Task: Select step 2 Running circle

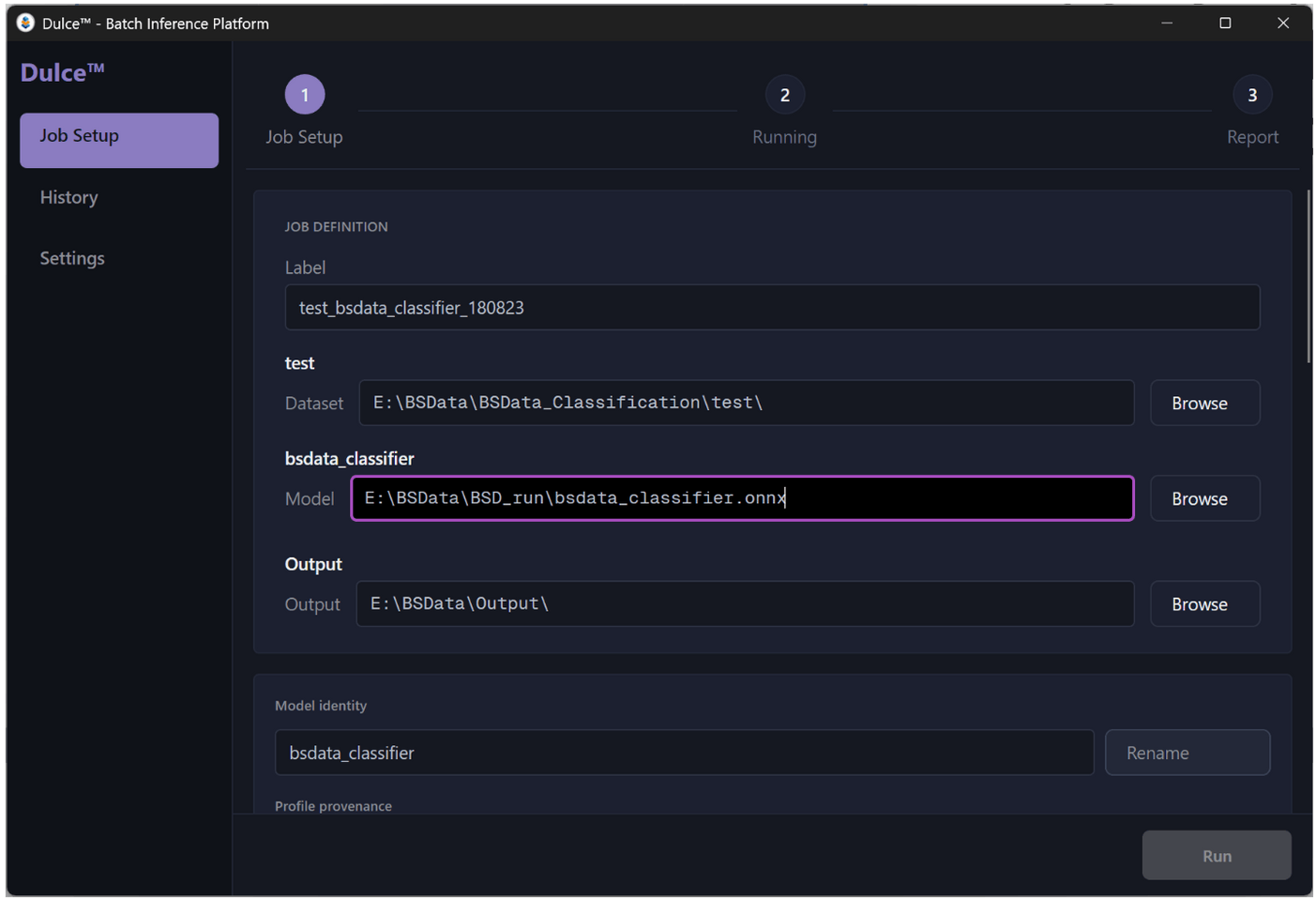Action: point(785,95)
